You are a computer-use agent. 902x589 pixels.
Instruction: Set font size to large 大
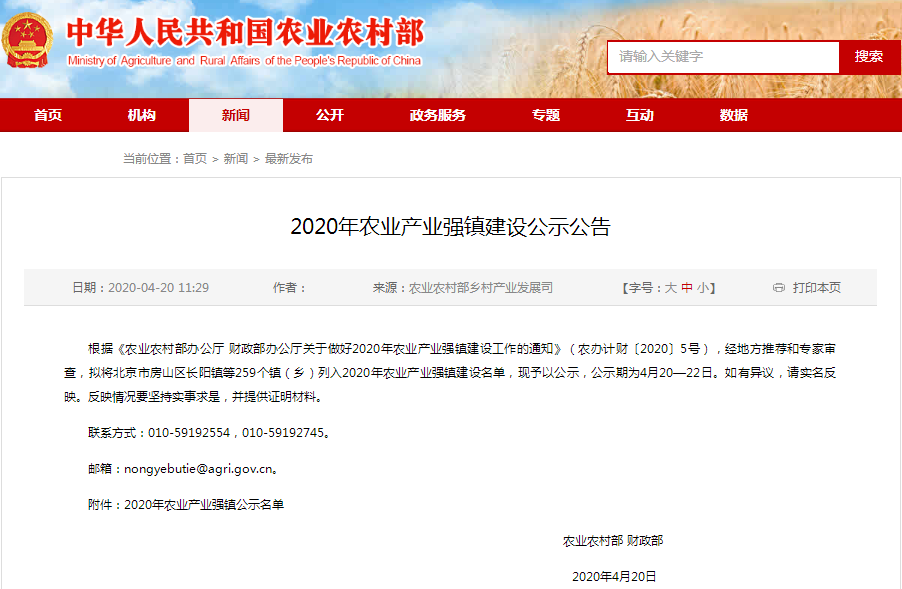[x=671, y=288]
